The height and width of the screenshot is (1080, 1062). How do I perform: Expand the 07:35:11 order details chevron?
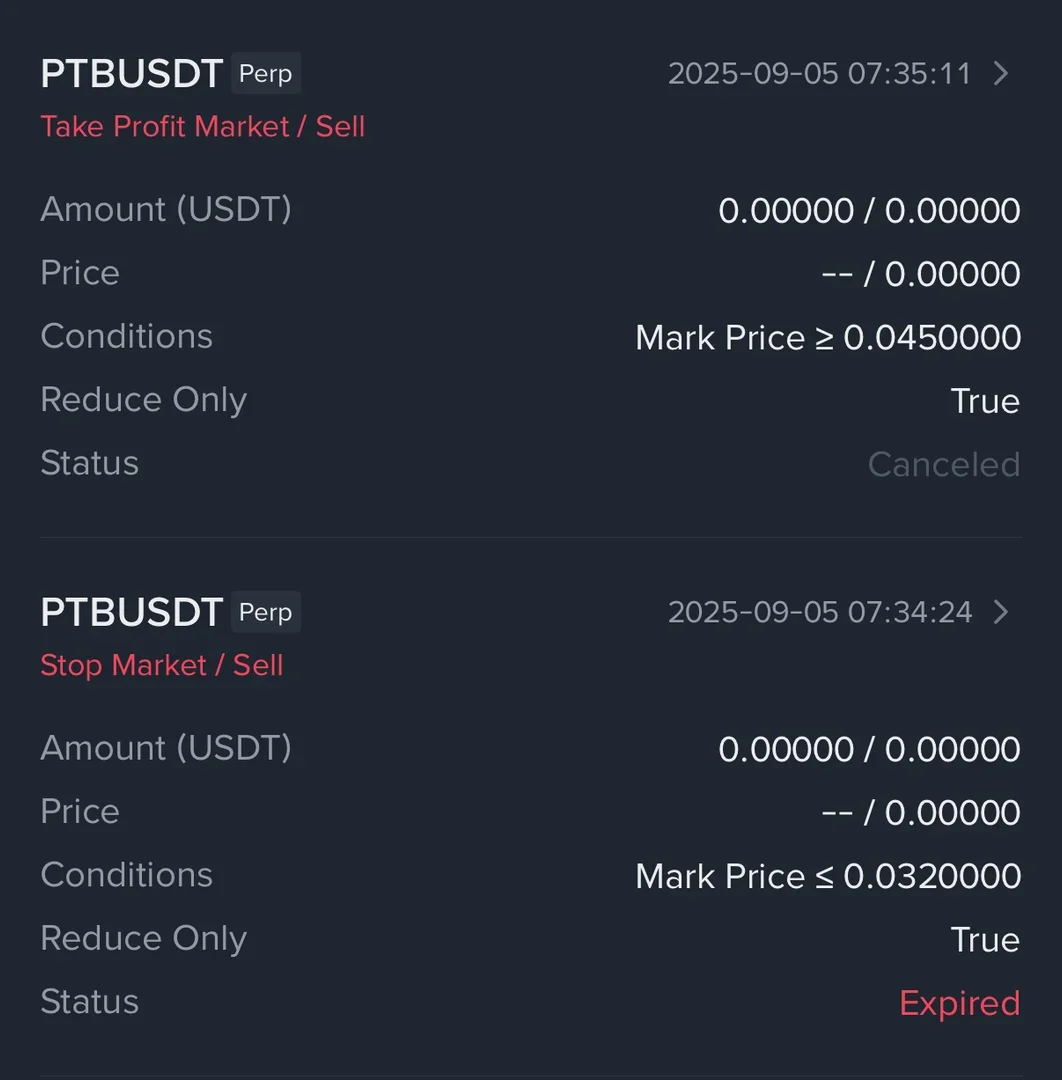1000,73
